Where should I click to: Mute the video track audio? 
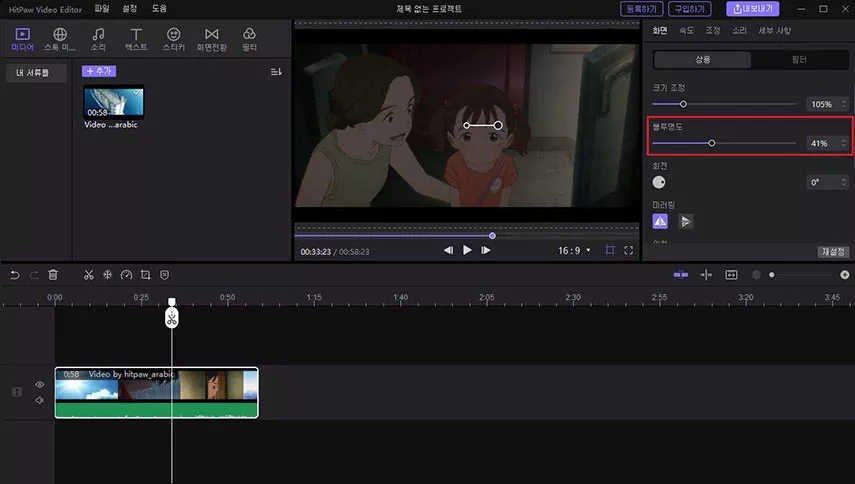pos(40,400)
